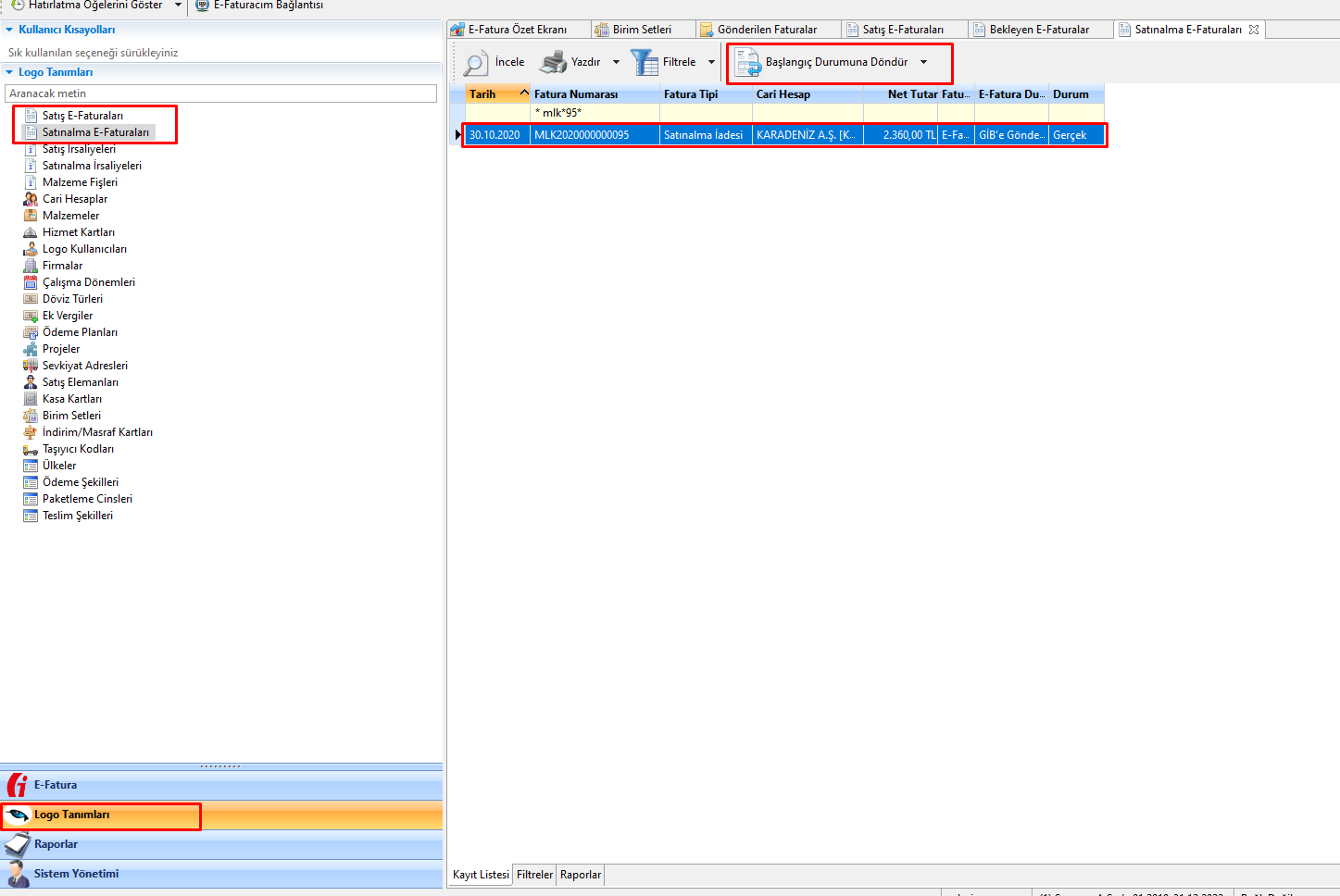Click the Filtrele funnel icon
The height and width of the screenshot is (896, 1340).
point(645,63)
